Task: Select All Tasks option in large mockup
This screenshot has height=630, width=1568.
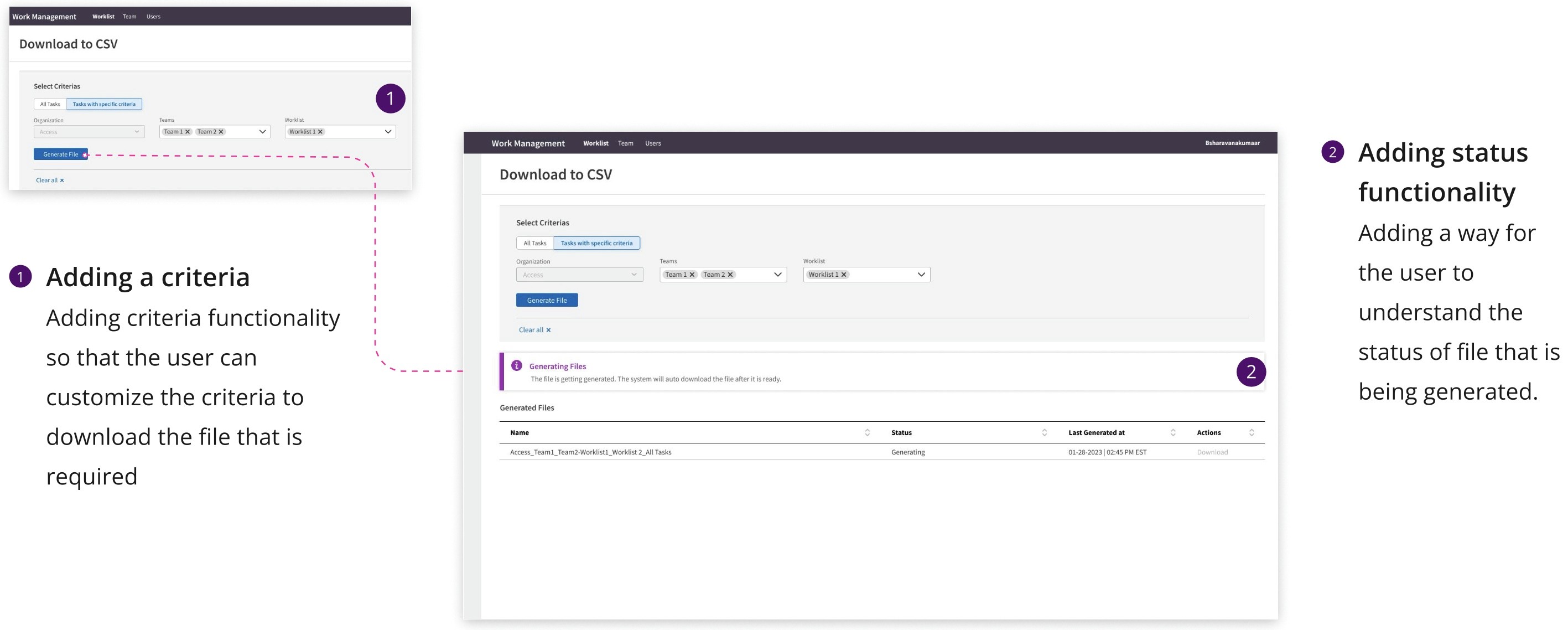Action: (534, 243)
